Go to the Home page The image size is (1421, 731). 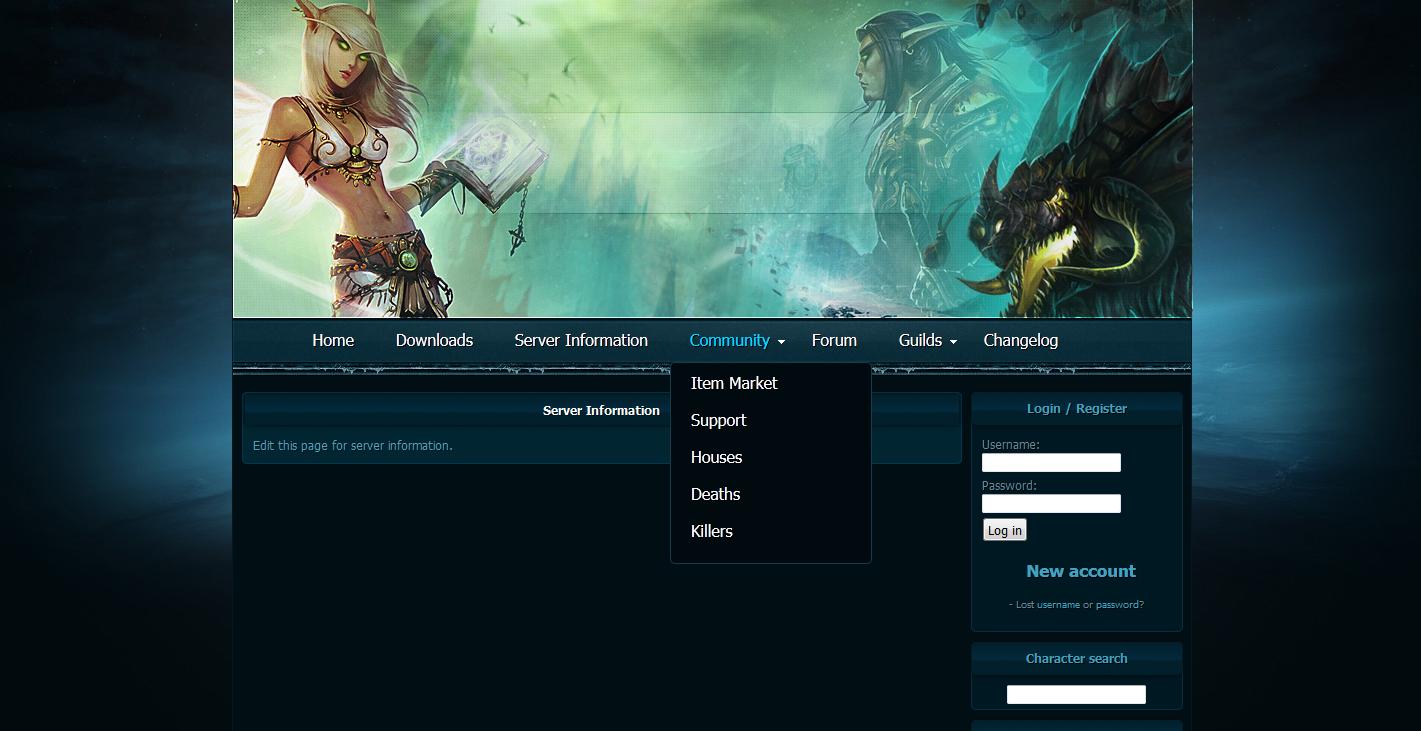333,340
